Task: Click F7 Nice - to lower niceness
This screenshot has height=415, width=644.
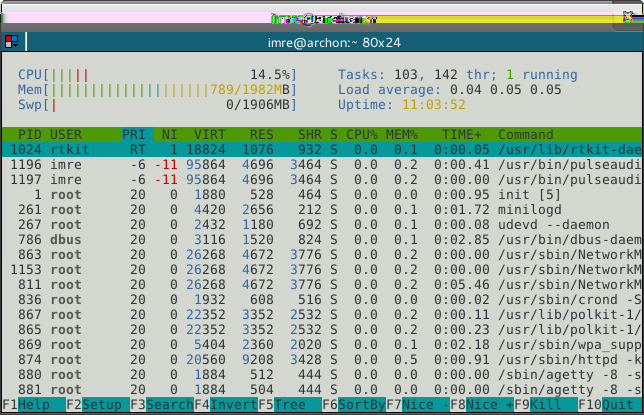Action: click(419, 405)
